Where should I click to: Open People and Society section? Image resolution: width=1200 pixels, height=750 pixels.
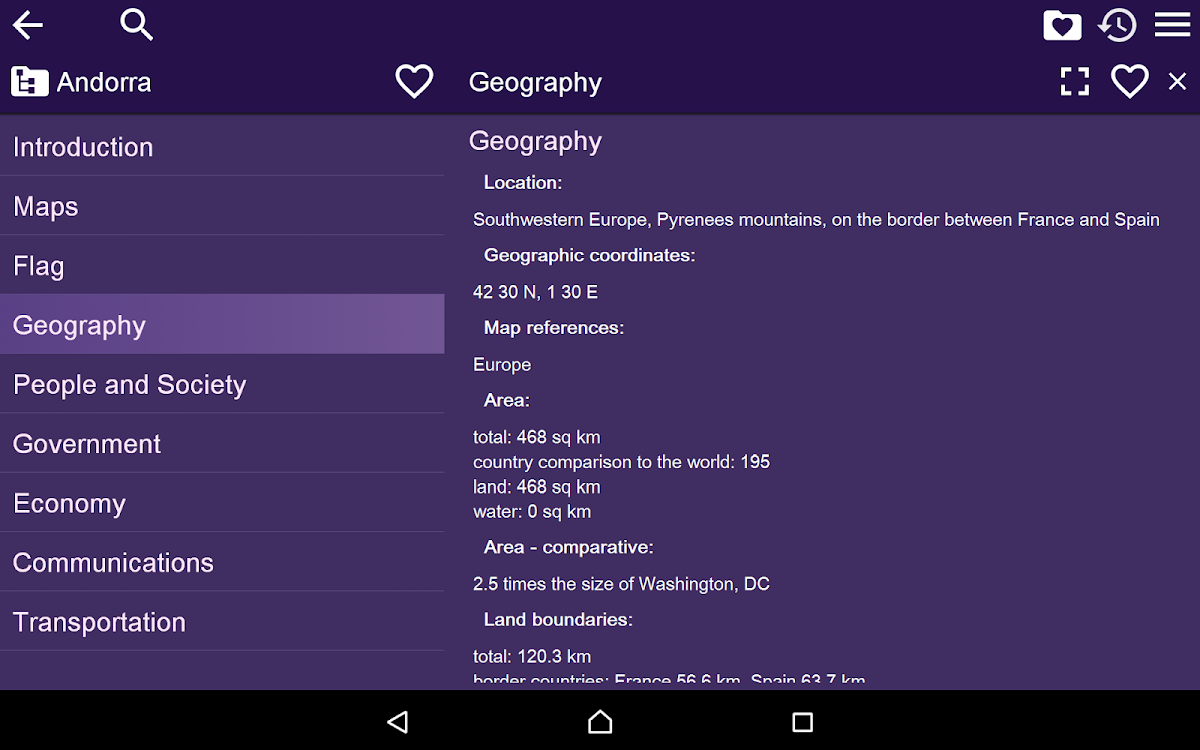pos(222,385)
